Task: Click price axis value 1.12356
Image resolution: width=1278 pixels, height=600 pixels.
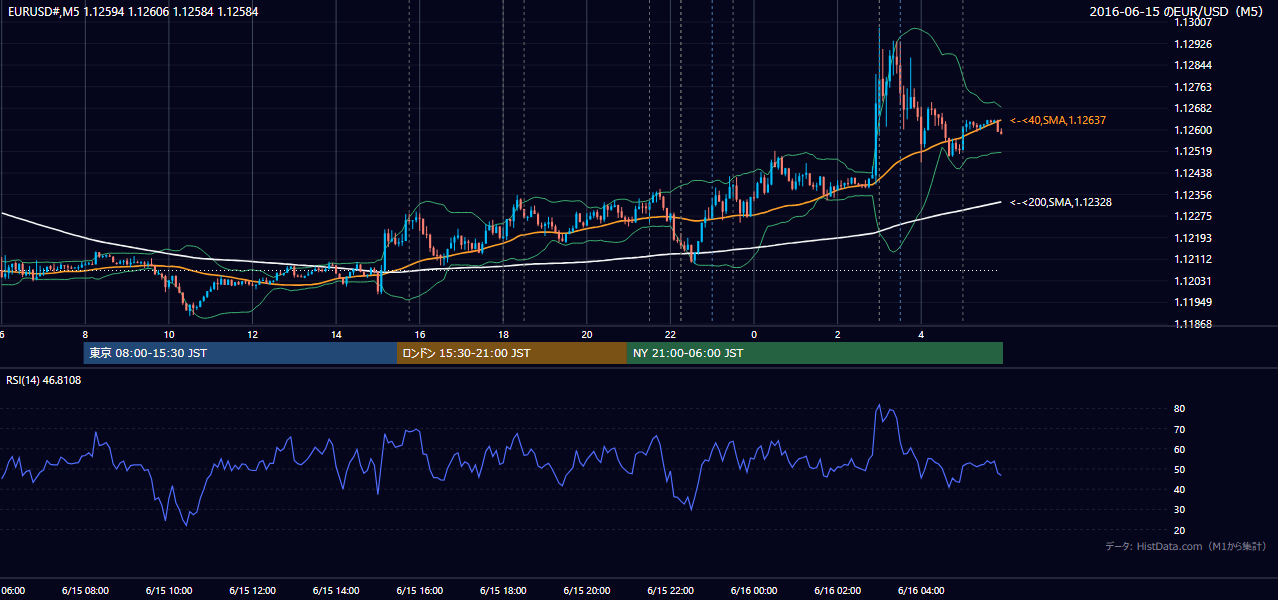Action: 1192,195
